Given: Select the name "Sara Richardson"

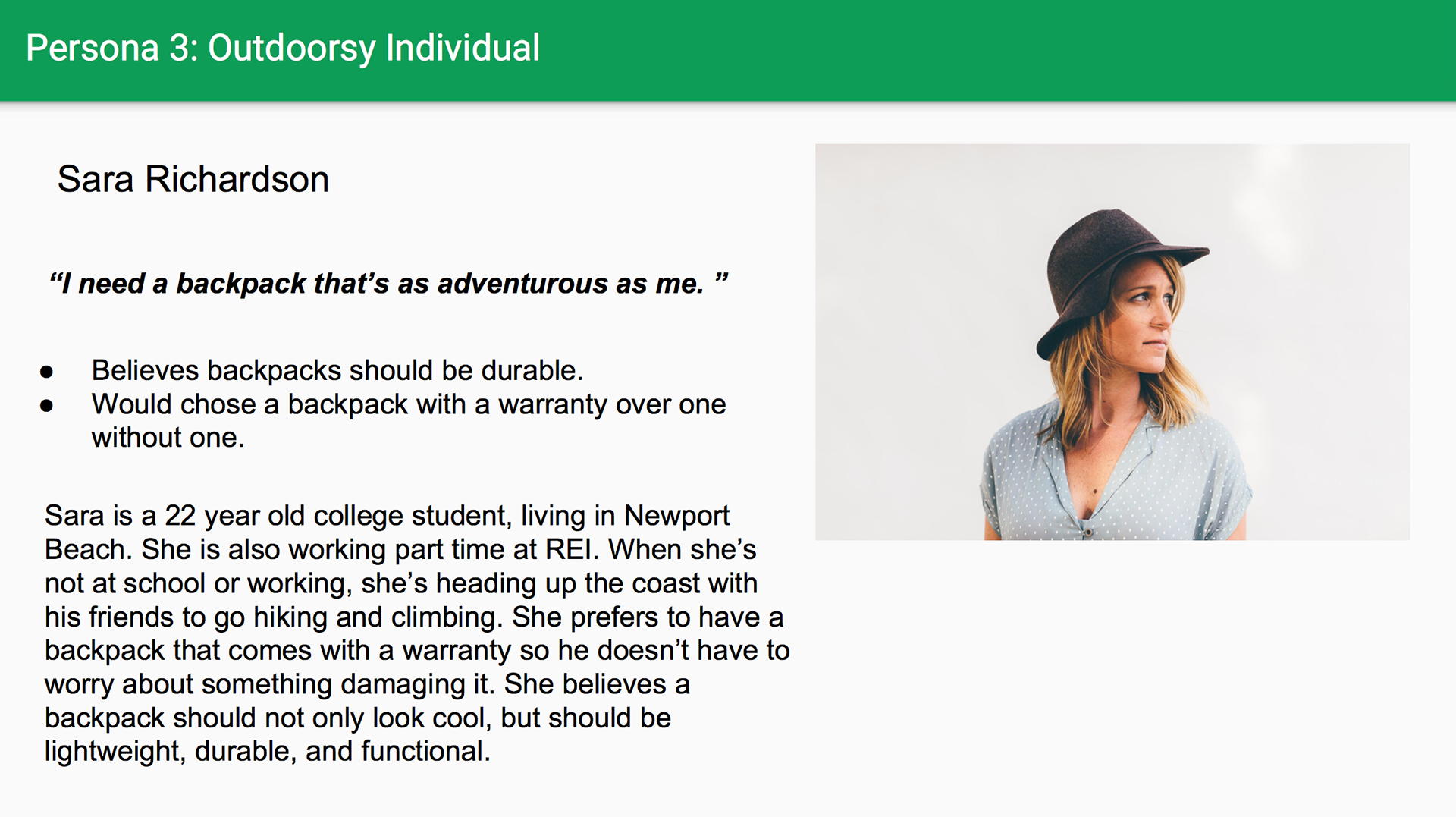Looking at the screenshot, I should (x=193, y=180).
